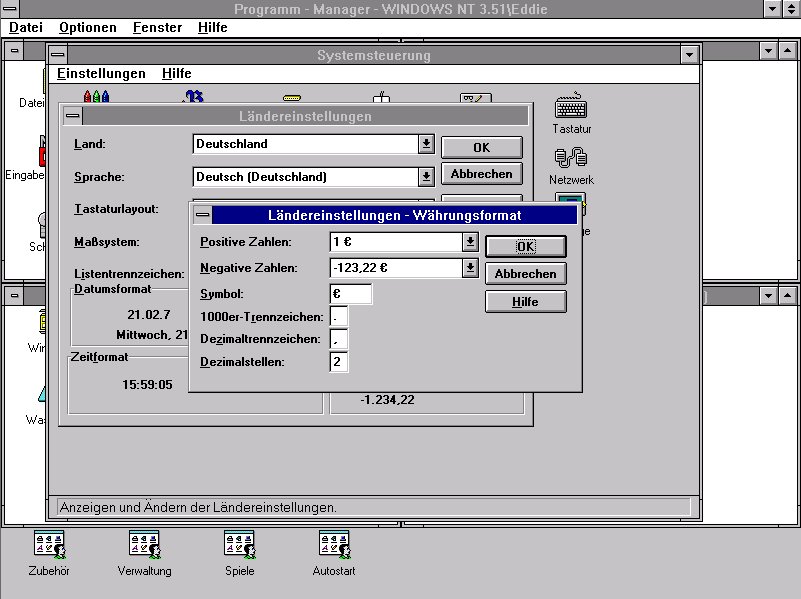Confirm currency format with OK button

tap(526, 247)
